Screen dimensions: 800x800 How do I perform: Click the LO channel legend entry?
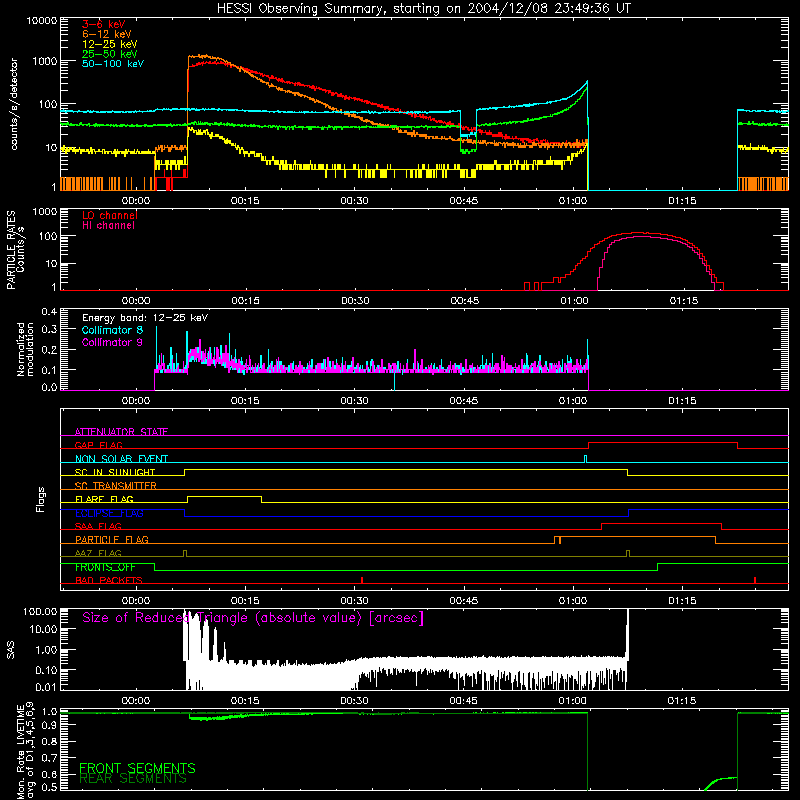[110, 215]
